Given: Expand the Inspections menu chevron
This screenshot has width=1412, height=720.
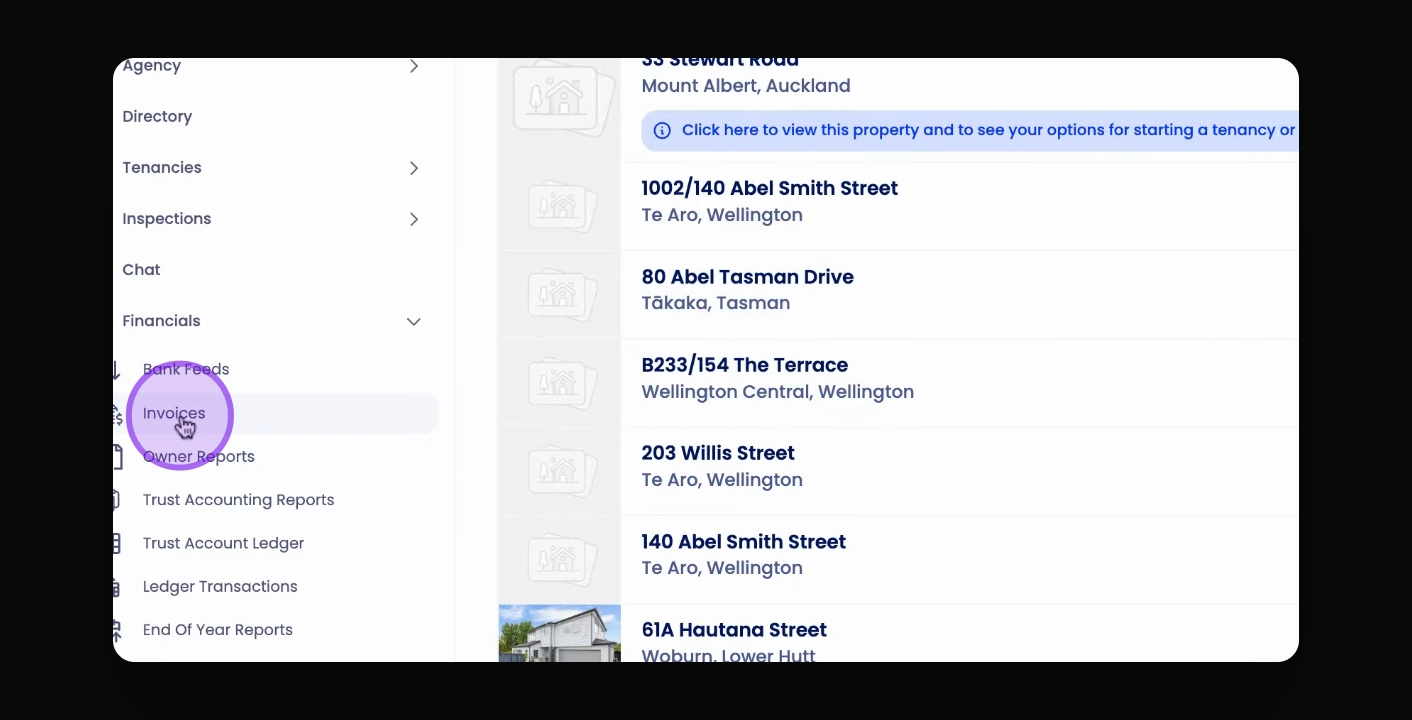Looking at the screenshot, I should click(x=414, y=219).
